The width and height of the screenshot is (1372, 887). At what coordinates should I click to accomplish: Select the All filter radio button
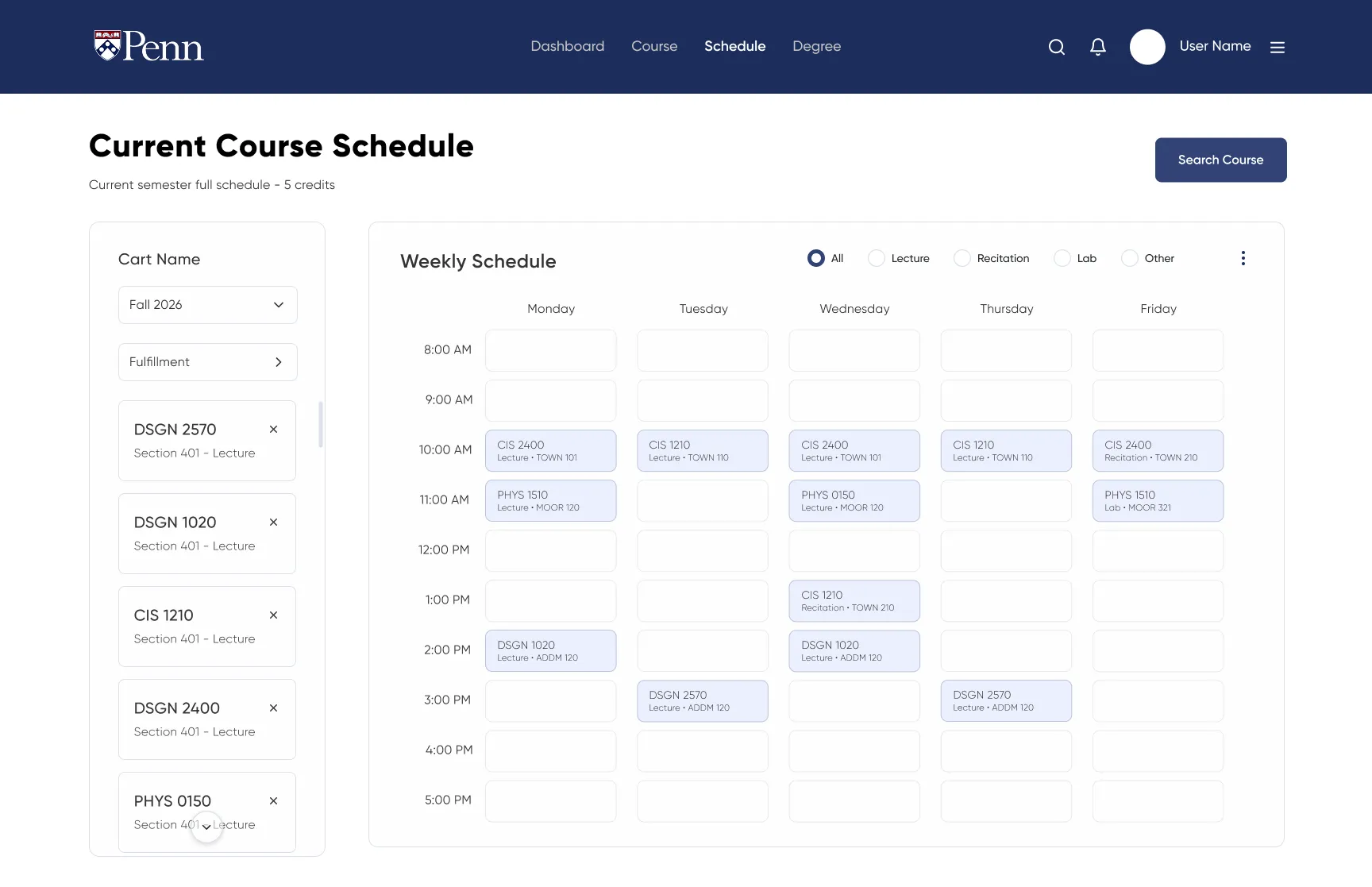click(x=815, y=258)
